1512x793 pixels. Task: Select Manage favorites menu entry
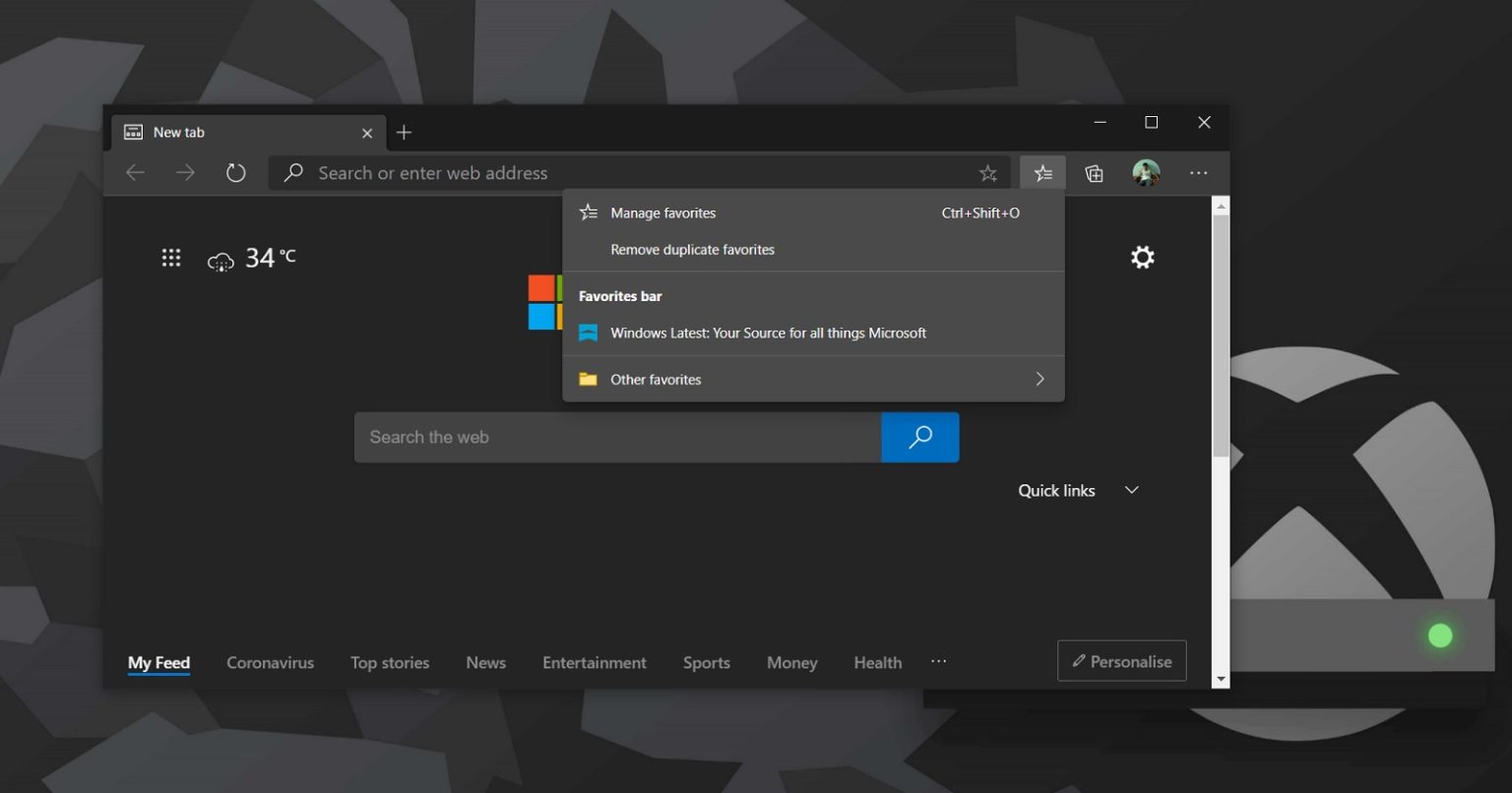(662, 213)
